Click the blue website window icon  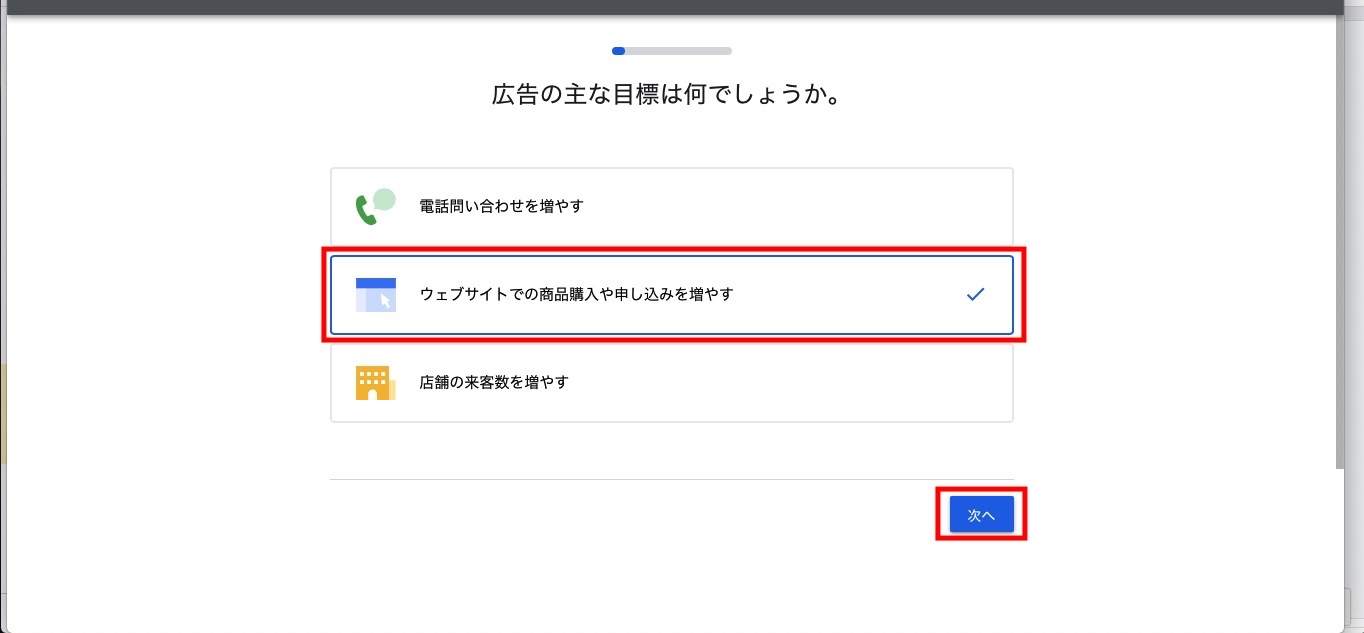pos(375,294)
